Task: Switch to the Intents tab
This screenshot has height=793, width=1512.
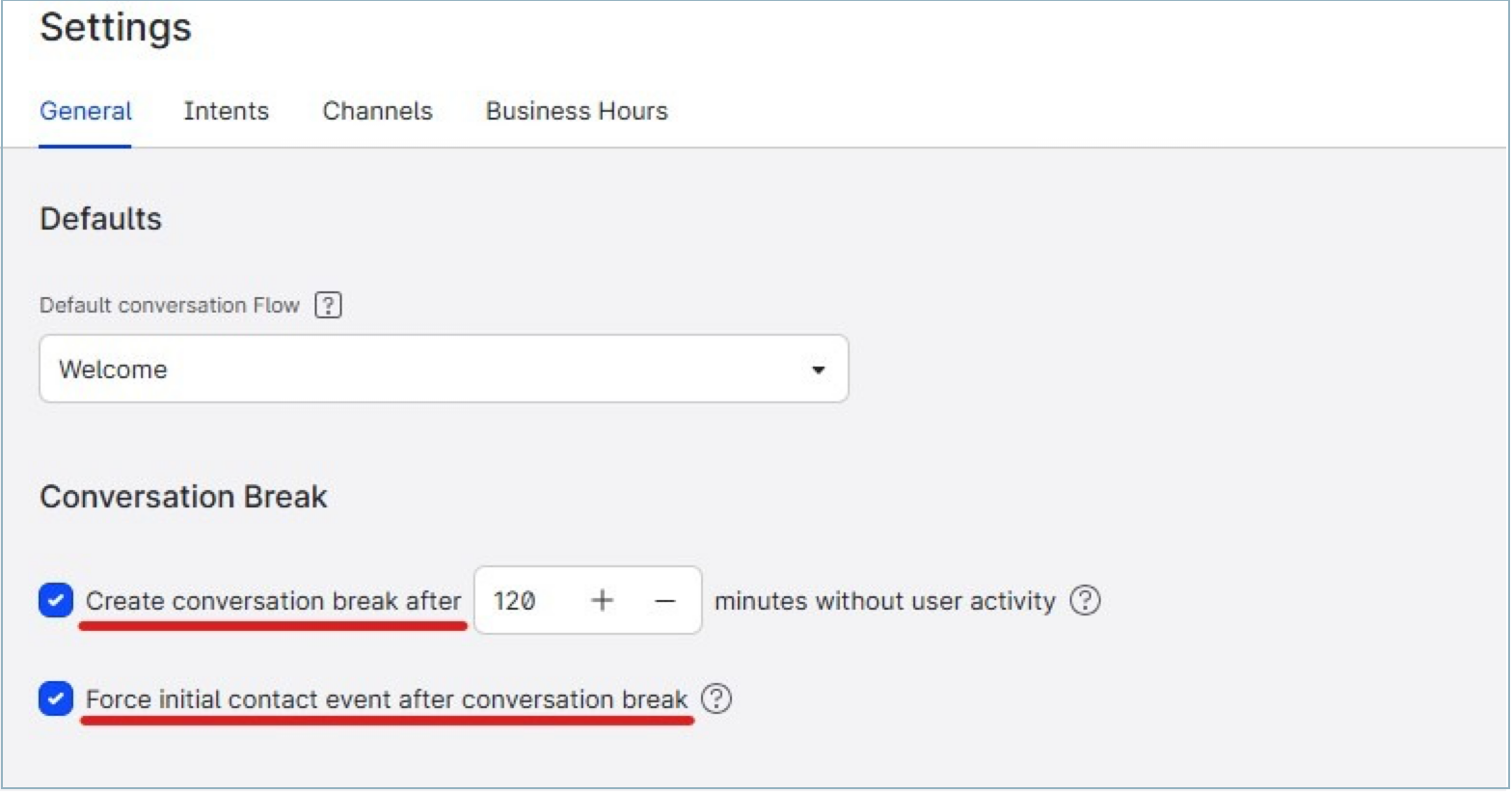Action: 226,111
